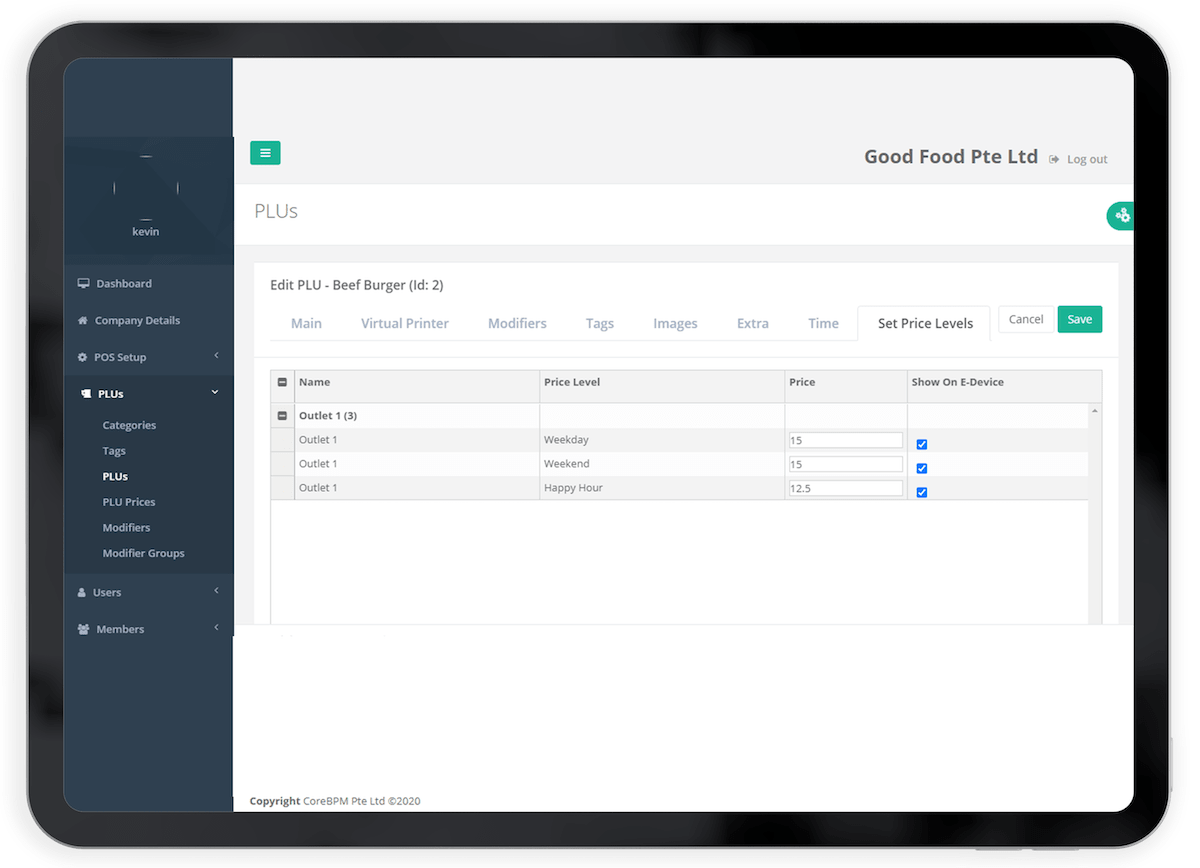
Task: Click the Log out link
Action: click(x=1087, y=159)
